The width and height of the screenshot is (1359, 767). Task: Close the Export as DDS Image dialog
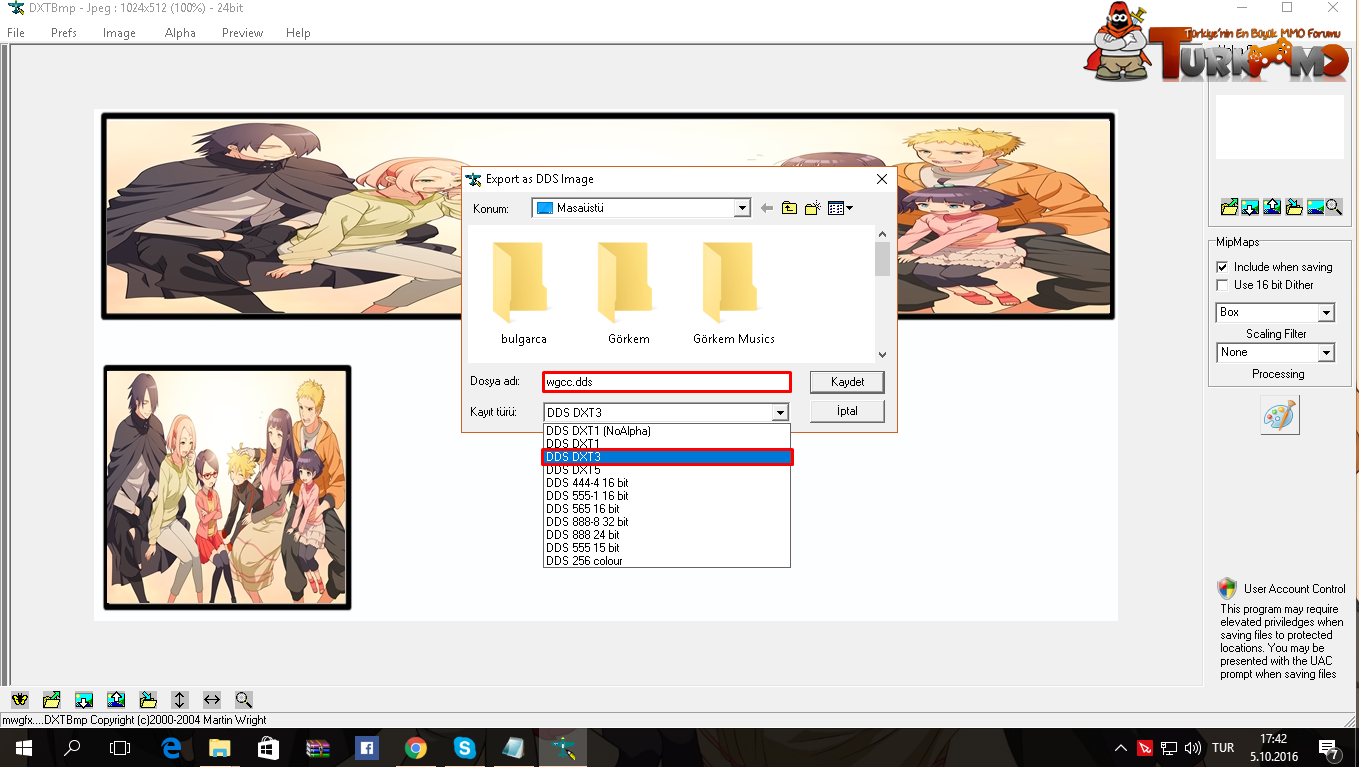click(x=881, y=179)
